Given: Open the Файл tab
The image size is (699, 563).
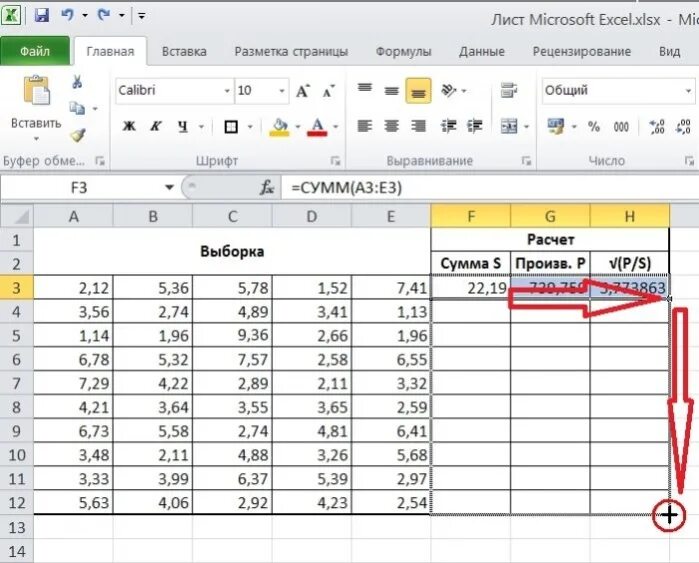Looking at the screenshot, I should 35,51.
